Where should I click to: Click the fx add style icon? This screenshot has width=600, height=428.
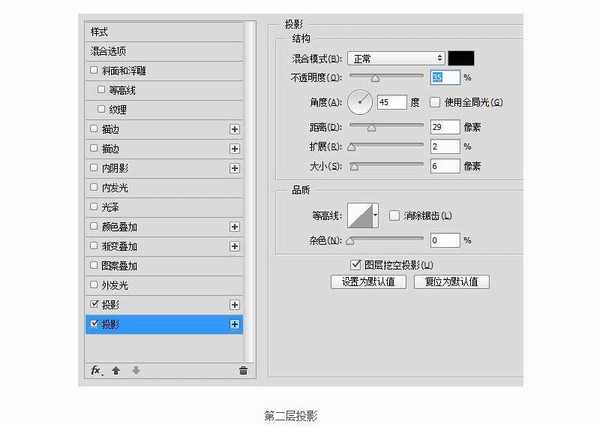[97, 370]
